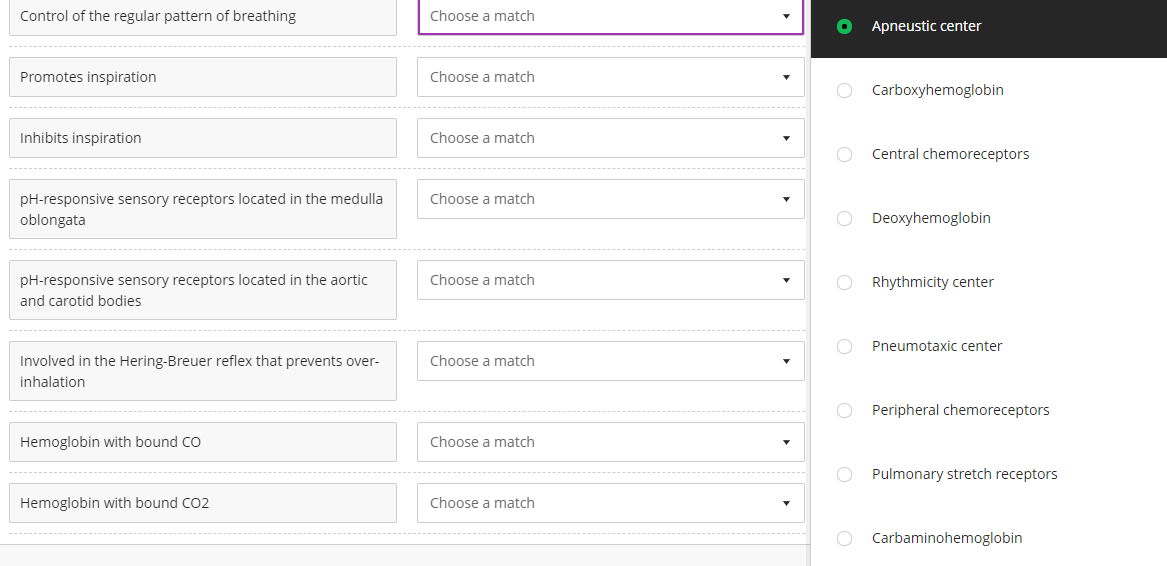This screenshot has height=566, width=1167.
Task: Select the Pneumotaxic center radio option
Action: pyautogui.click(x=844, y=346)
